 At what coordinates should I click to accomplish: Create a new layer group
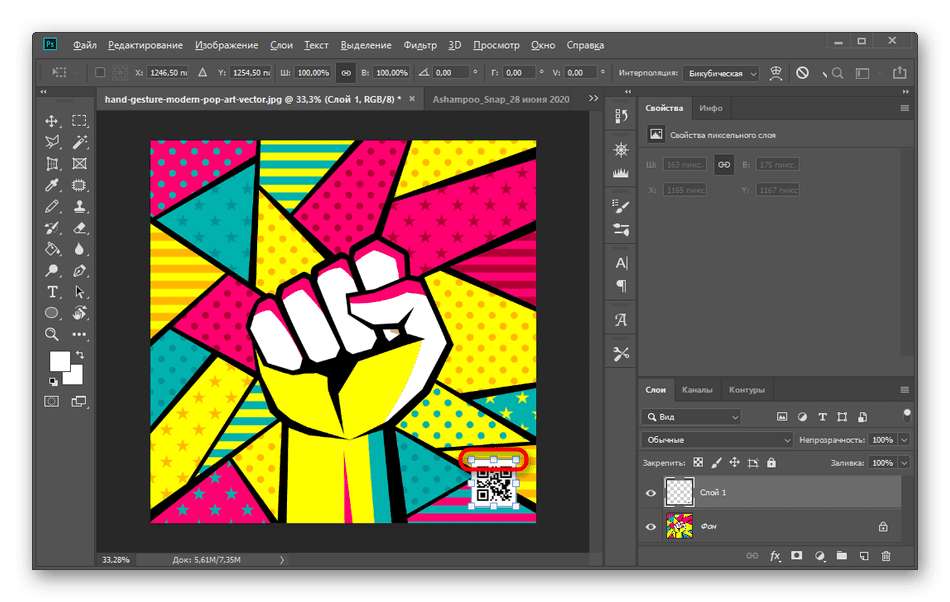click(842, 555)
